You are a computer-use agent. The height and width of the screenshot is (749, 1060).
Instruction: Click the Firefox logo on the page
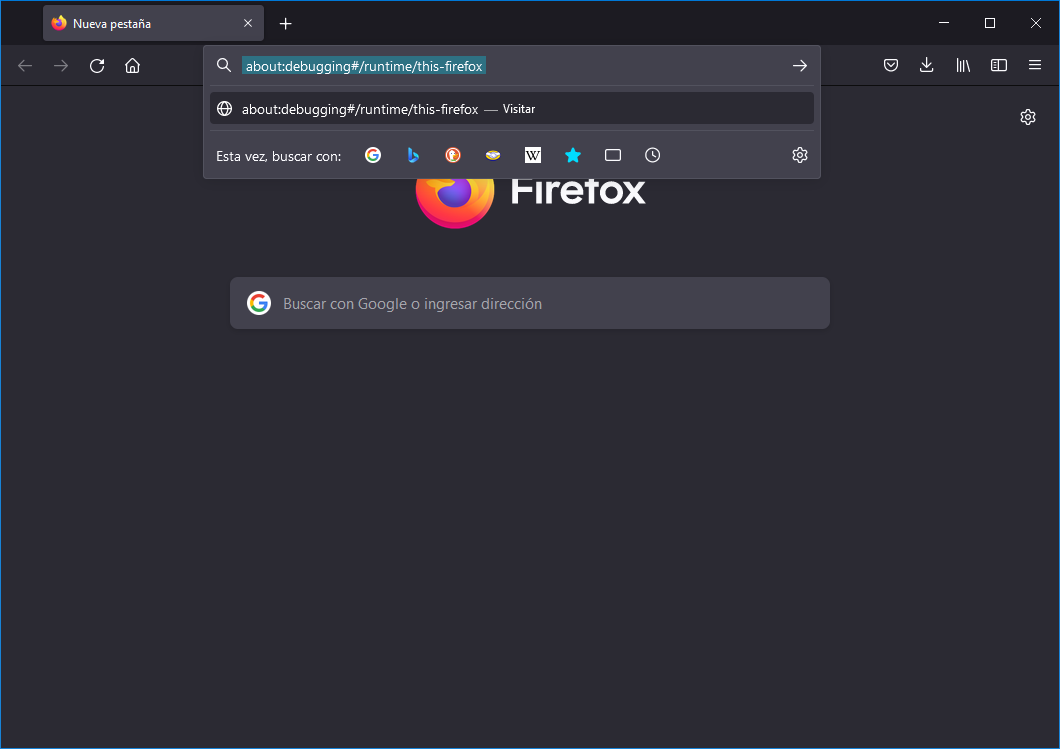tap(455, 203)
